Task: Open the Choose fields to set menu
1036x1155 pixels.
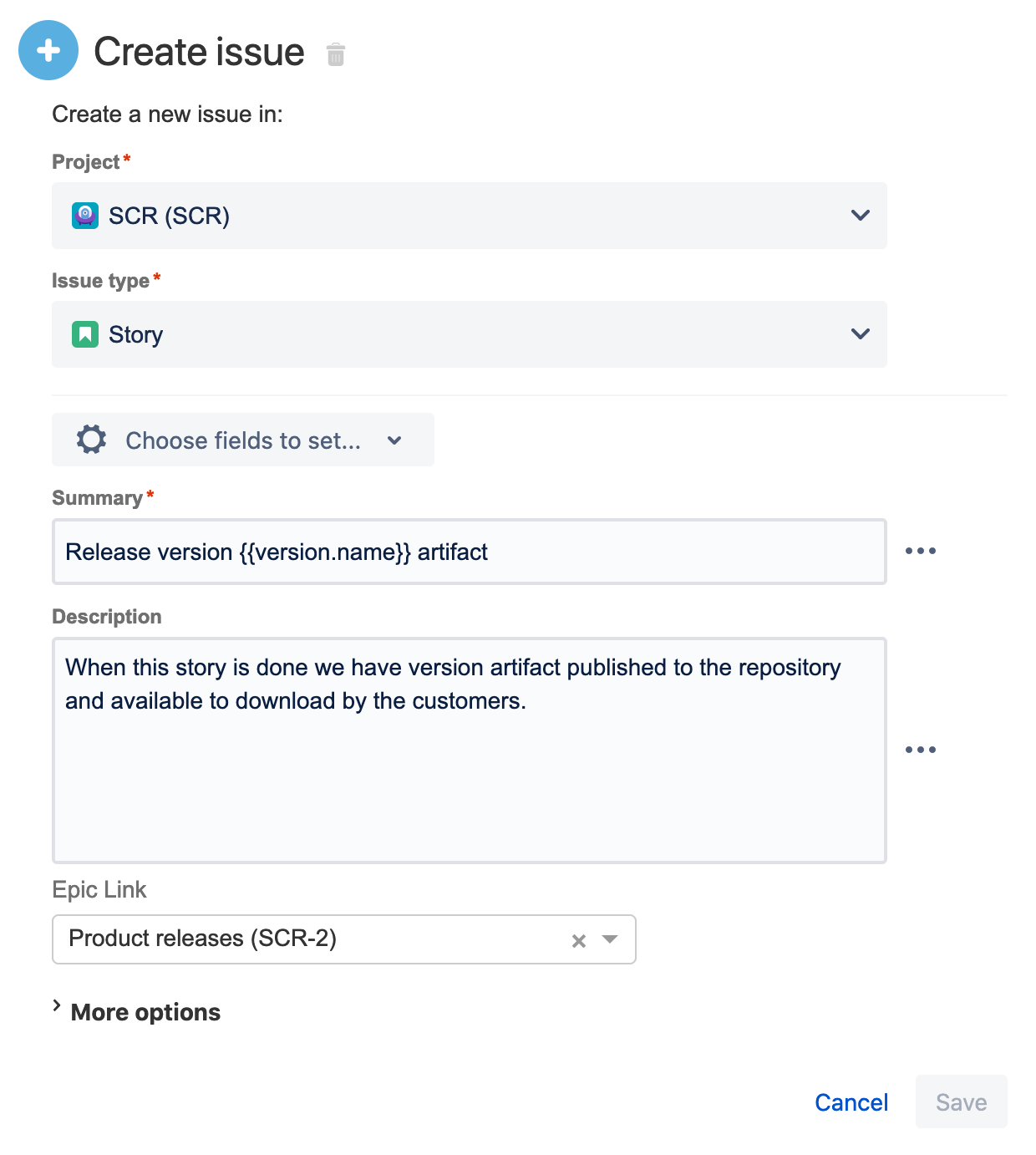Action: (242, 440)
